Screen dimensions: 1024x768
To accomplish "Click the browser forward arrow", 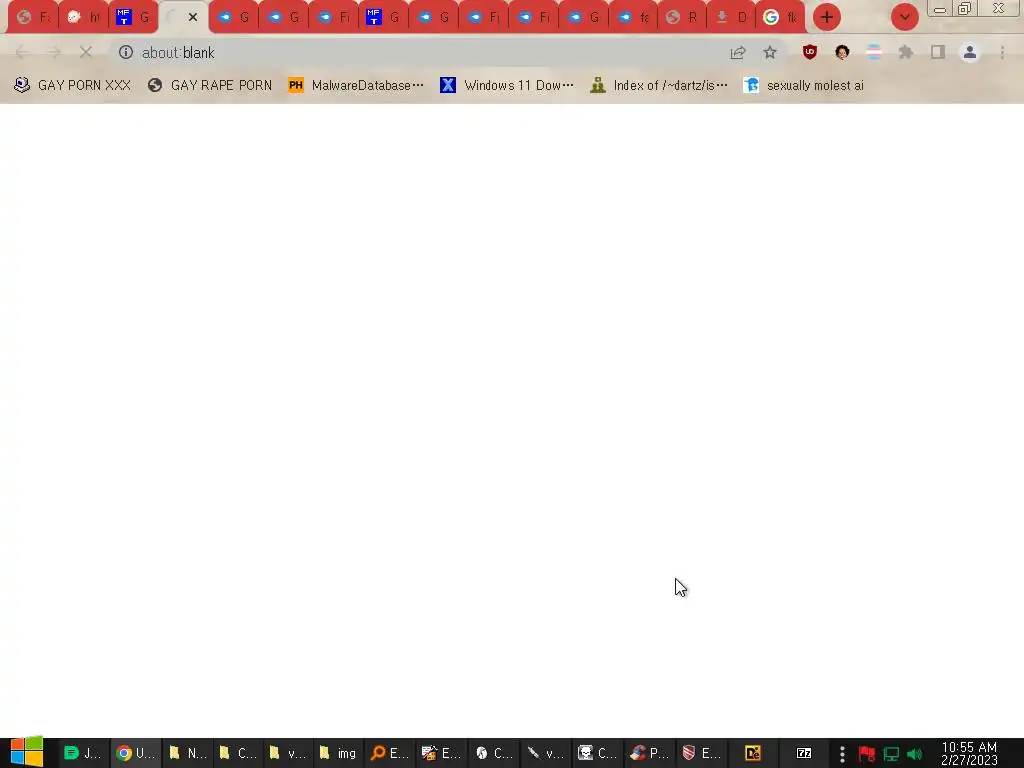I will (x=54, y=52).
